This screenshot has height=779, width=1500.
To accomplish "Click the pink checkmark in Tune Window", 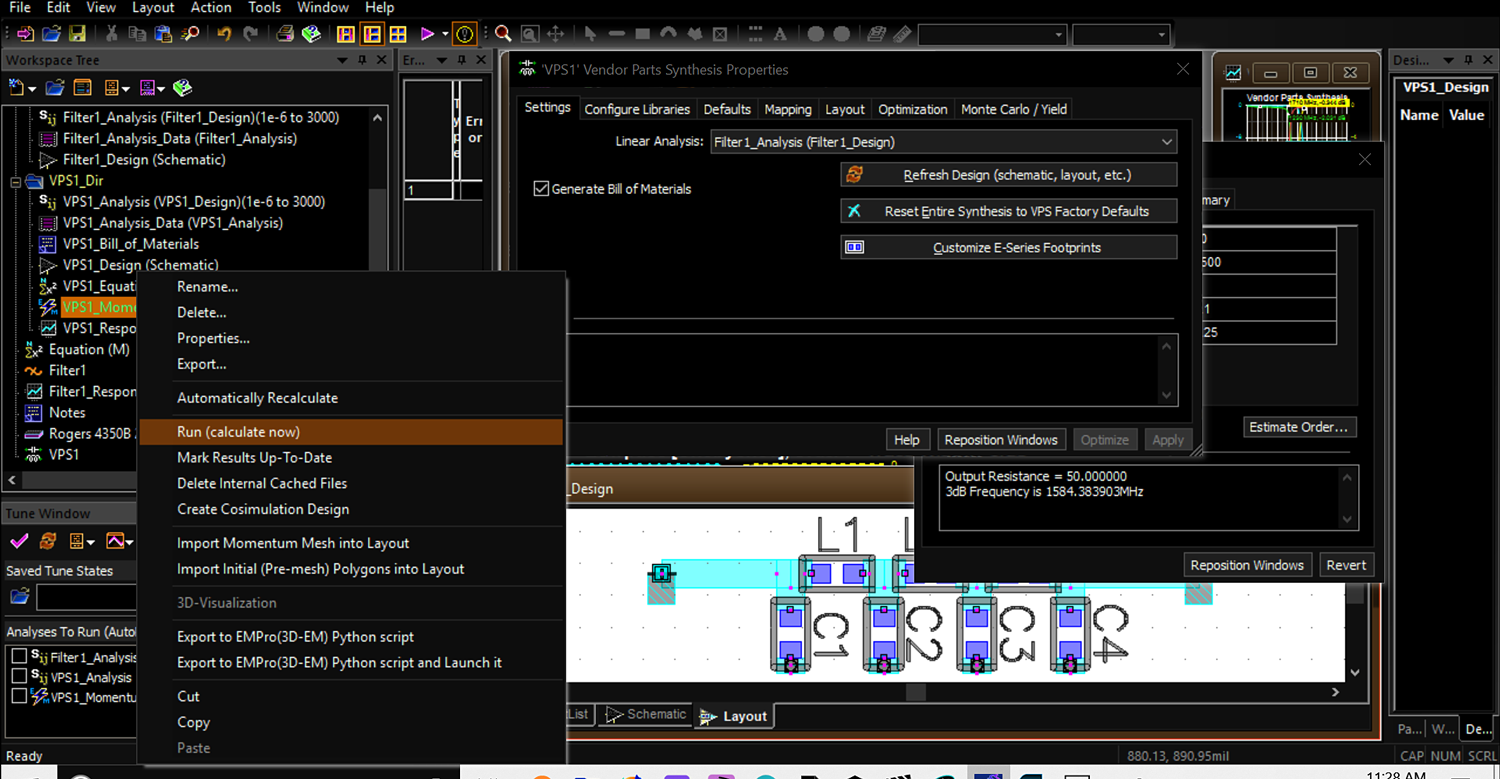I will coord(18,541).
